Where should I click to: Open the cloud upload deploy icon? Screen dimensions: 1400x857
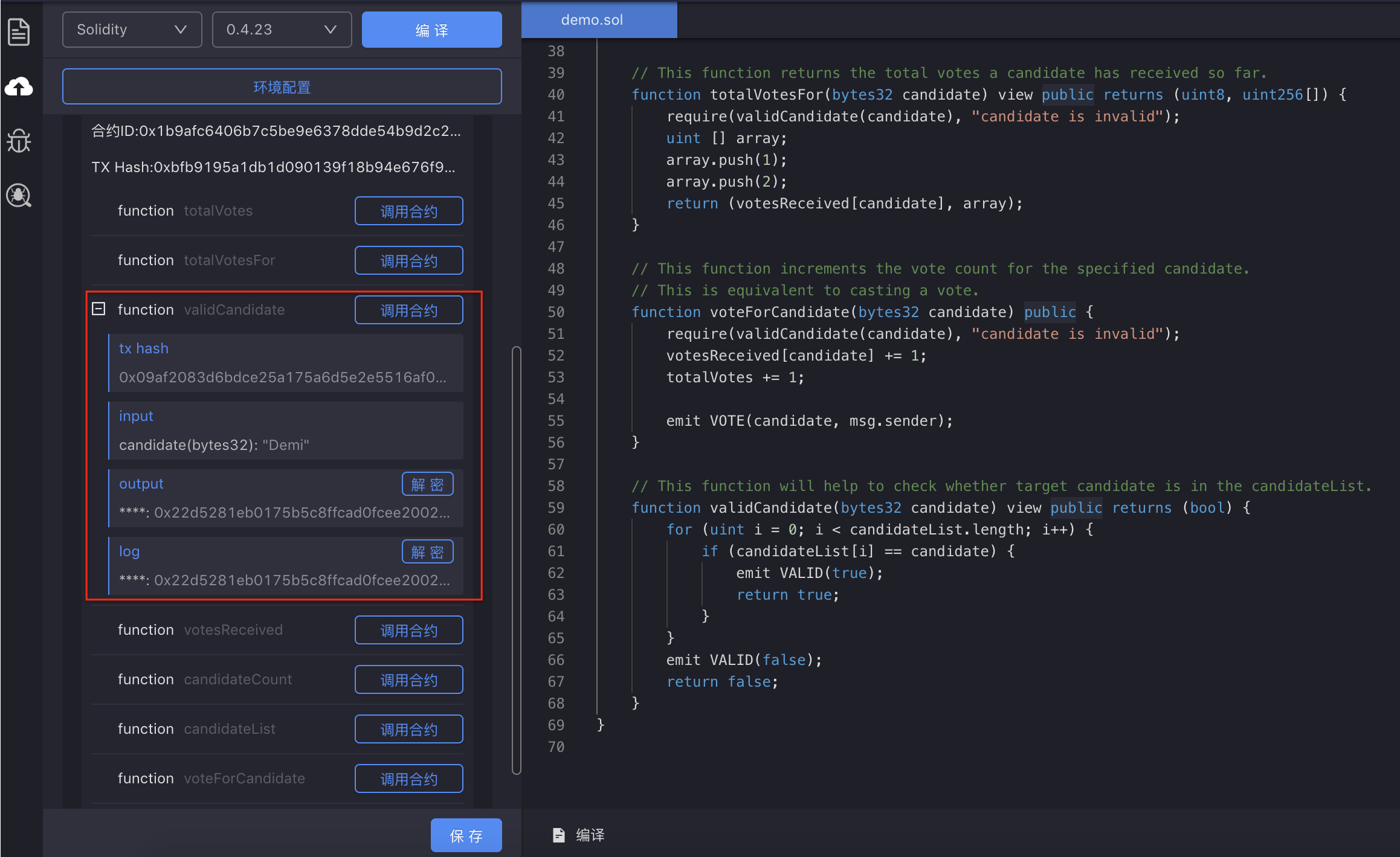pyautogui.click(x=19, y=87)
